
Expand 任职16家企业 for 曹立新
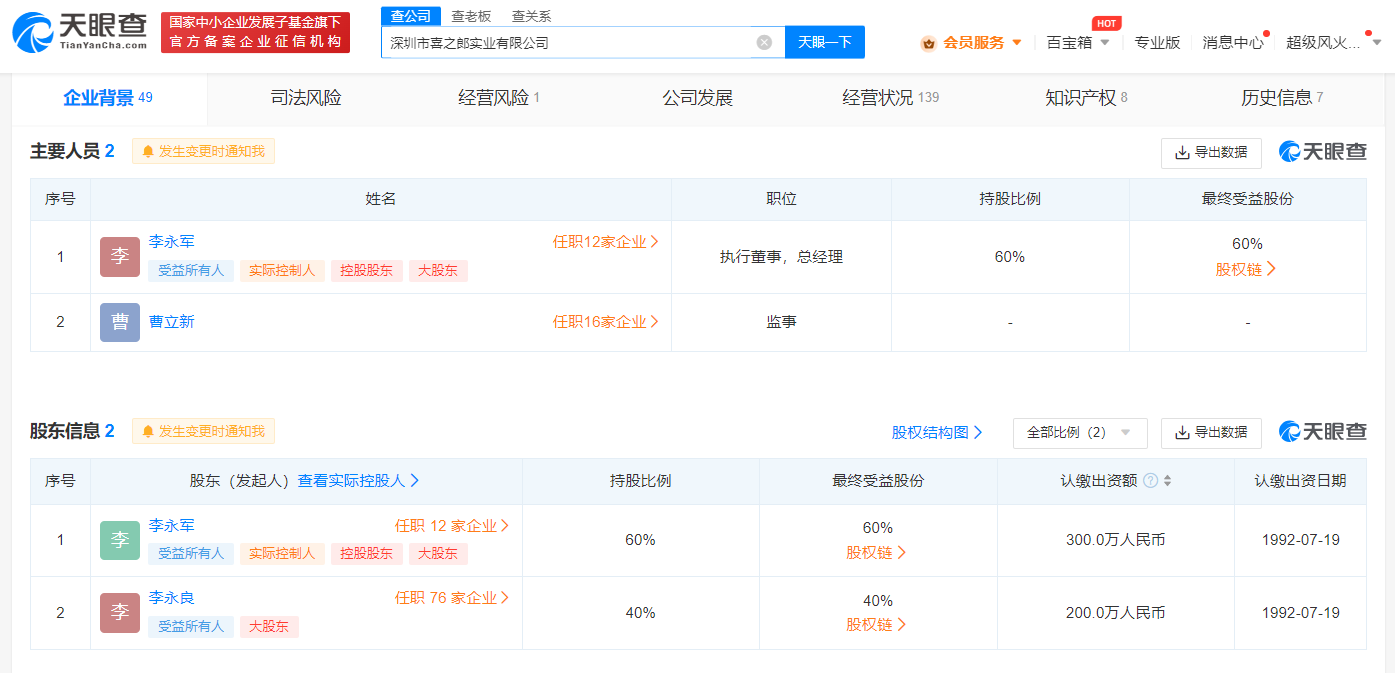click(606, 322)
